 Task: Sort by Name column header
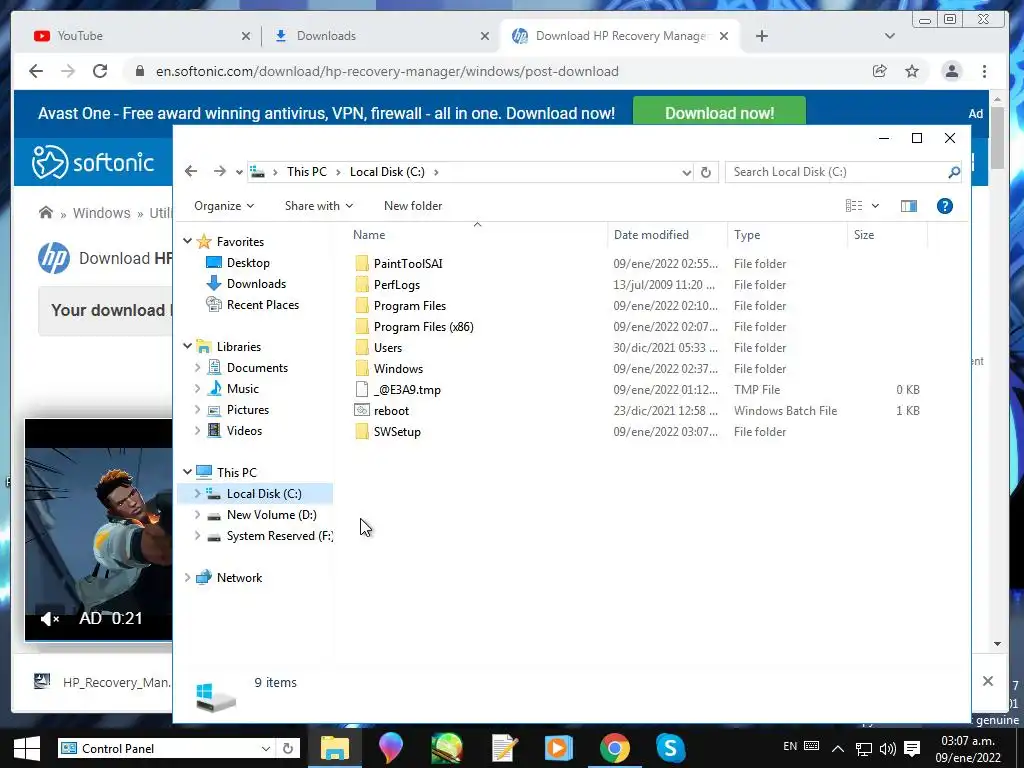[477, 234]
